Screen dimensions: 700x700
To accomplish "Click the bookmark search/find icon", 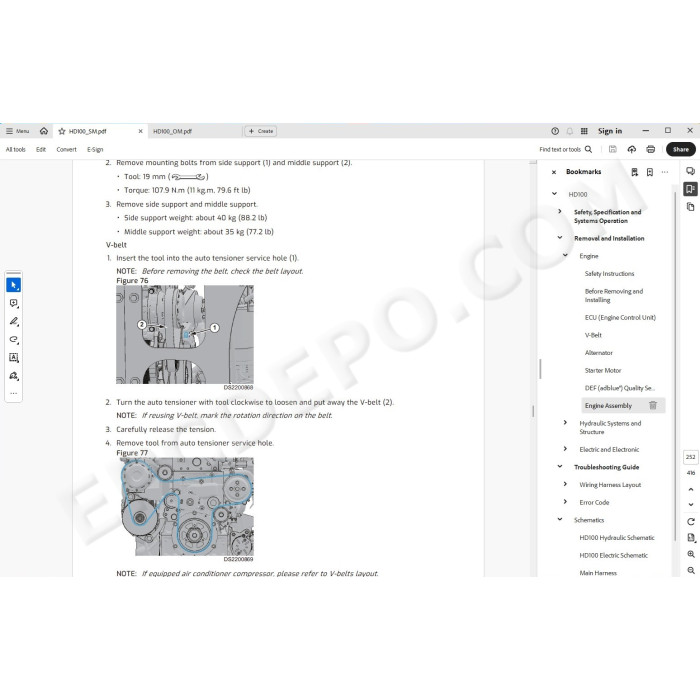I will point(634,172).
